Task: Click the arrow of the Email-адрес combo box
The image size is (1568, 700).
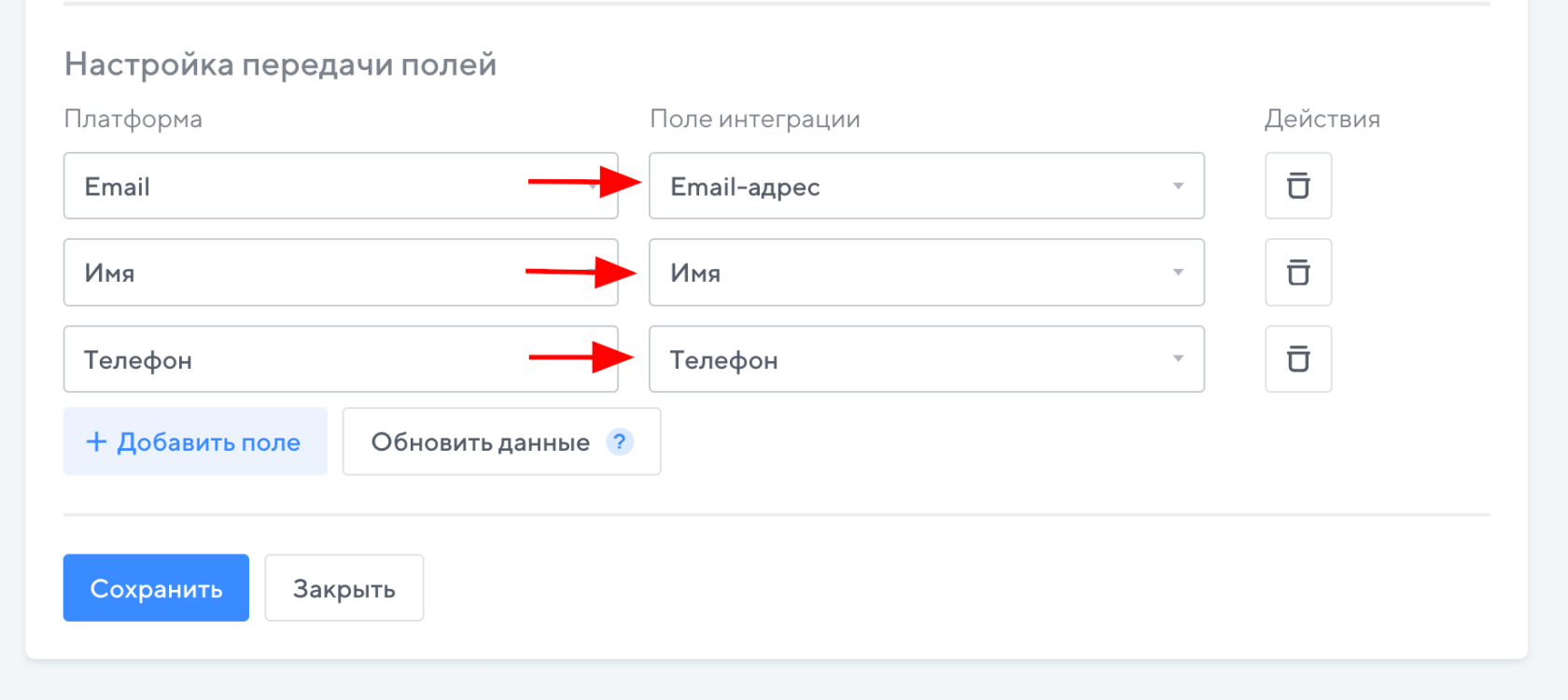Action: [1178, 187]
